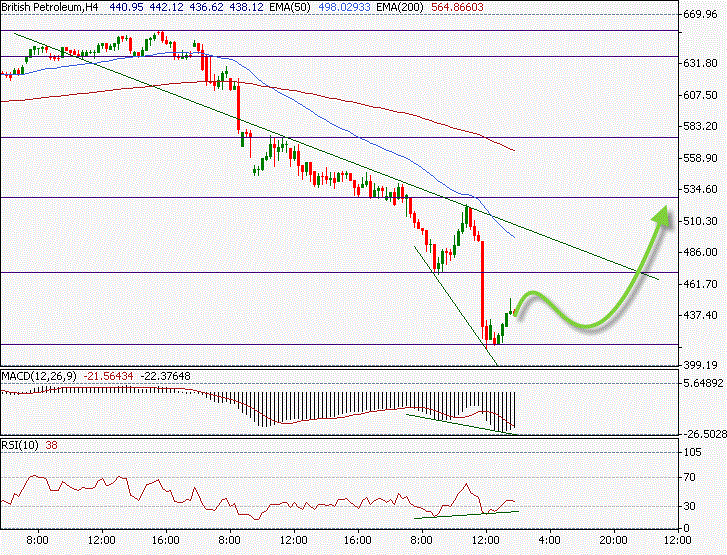Click the 437.40 price axis label
The image size is (727, 555).
coord(700,315)
